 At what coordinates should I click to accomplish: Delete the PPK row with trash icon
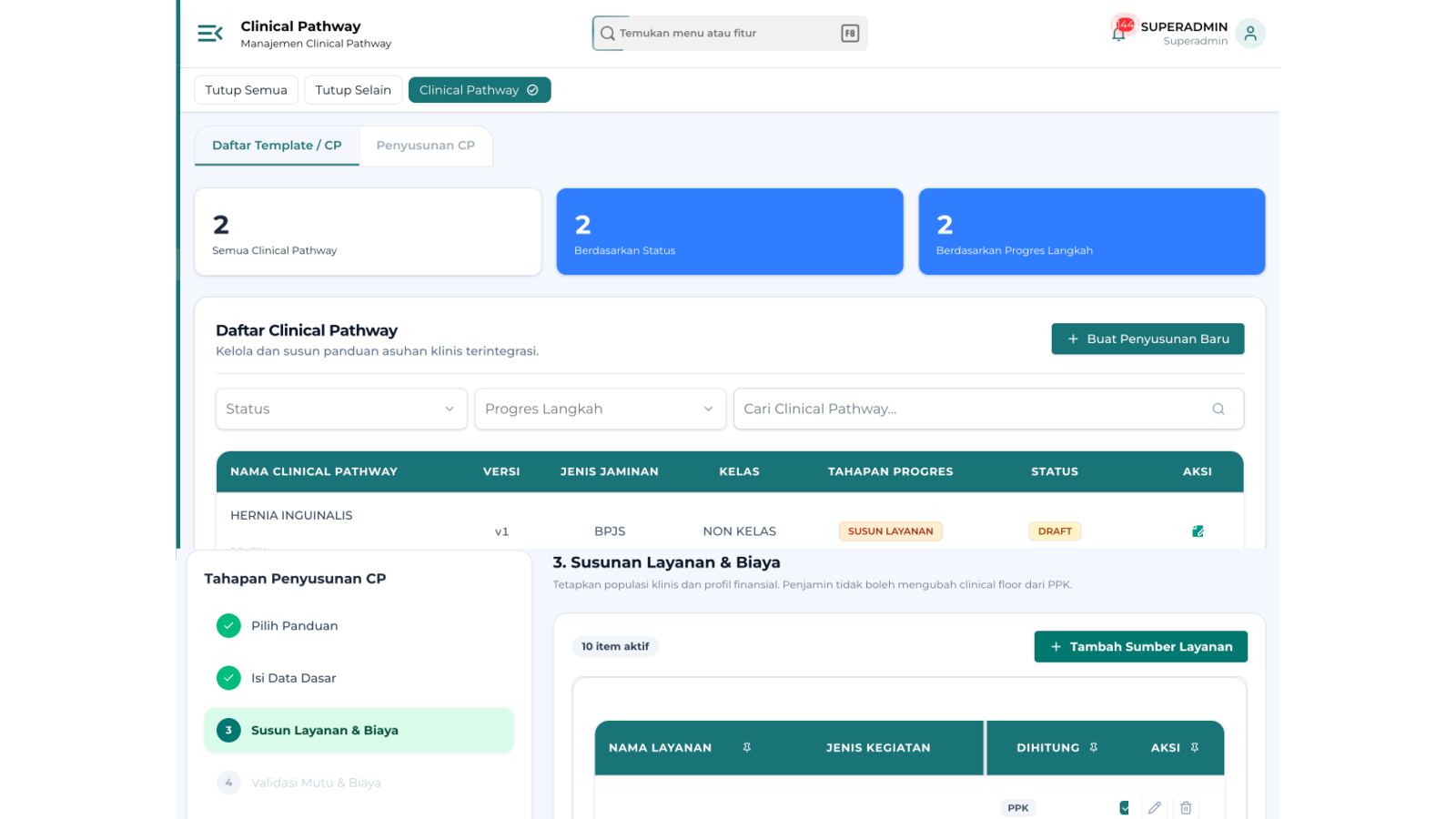1186,808
